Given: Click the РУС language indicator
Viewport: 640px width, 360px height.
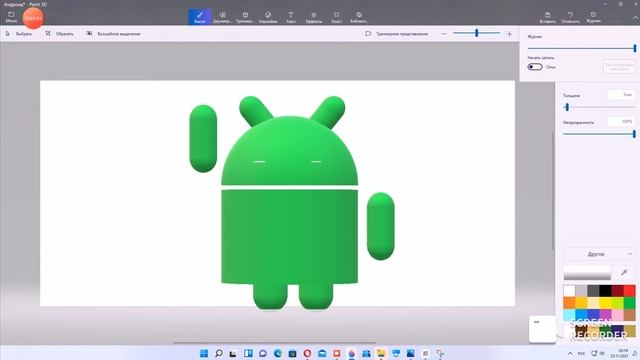Looking at the screenshot, I should click(582, 353).
